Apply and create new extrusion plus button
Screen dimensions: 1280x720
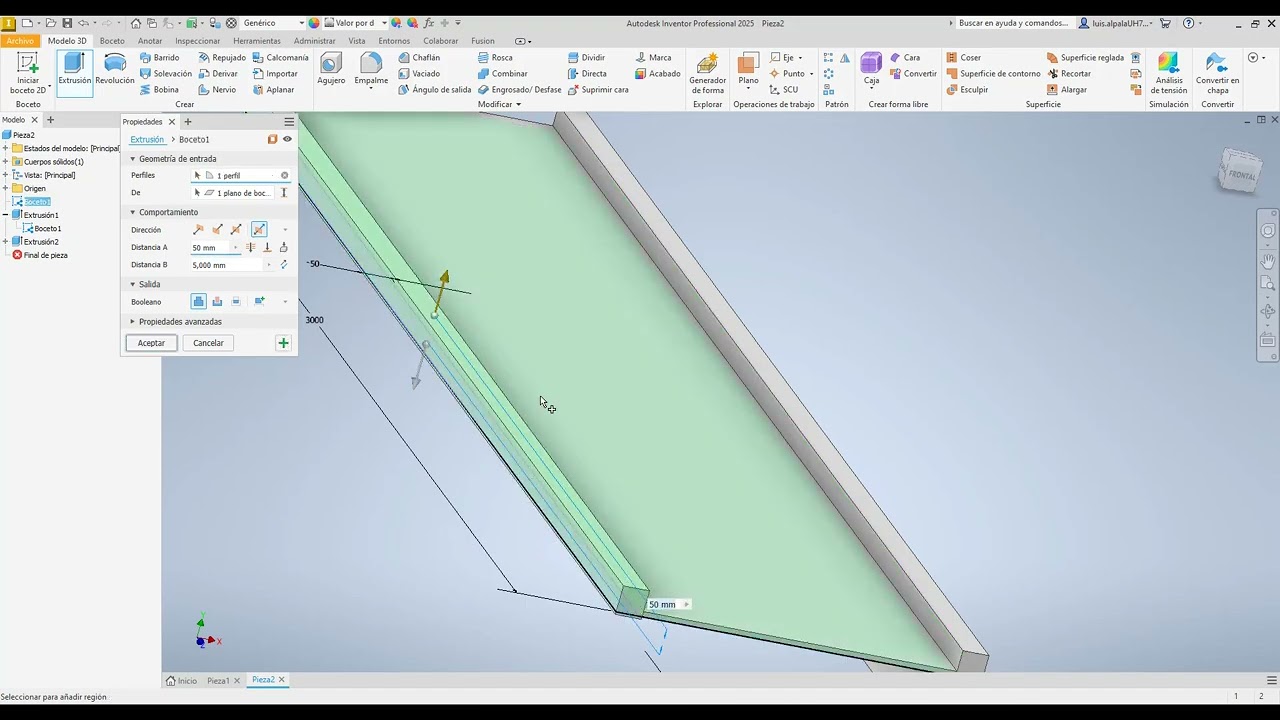click(283, 343)
